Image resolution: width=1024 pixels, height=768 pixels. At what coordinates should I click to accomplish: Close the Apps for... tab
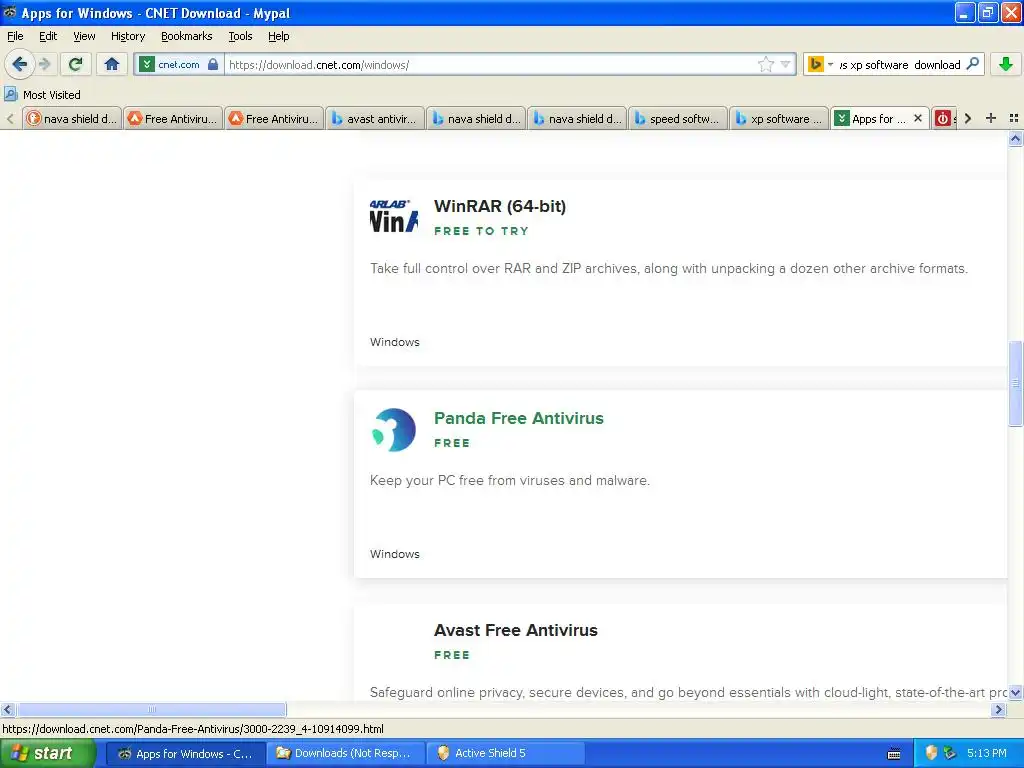[x=918, y=118]
